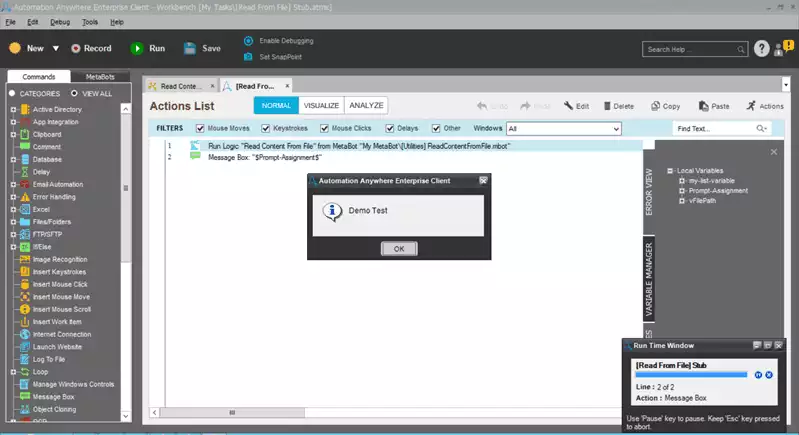Toggle the Keystrokes filter checkbox
Screen dimensions: 799x435
265,128
